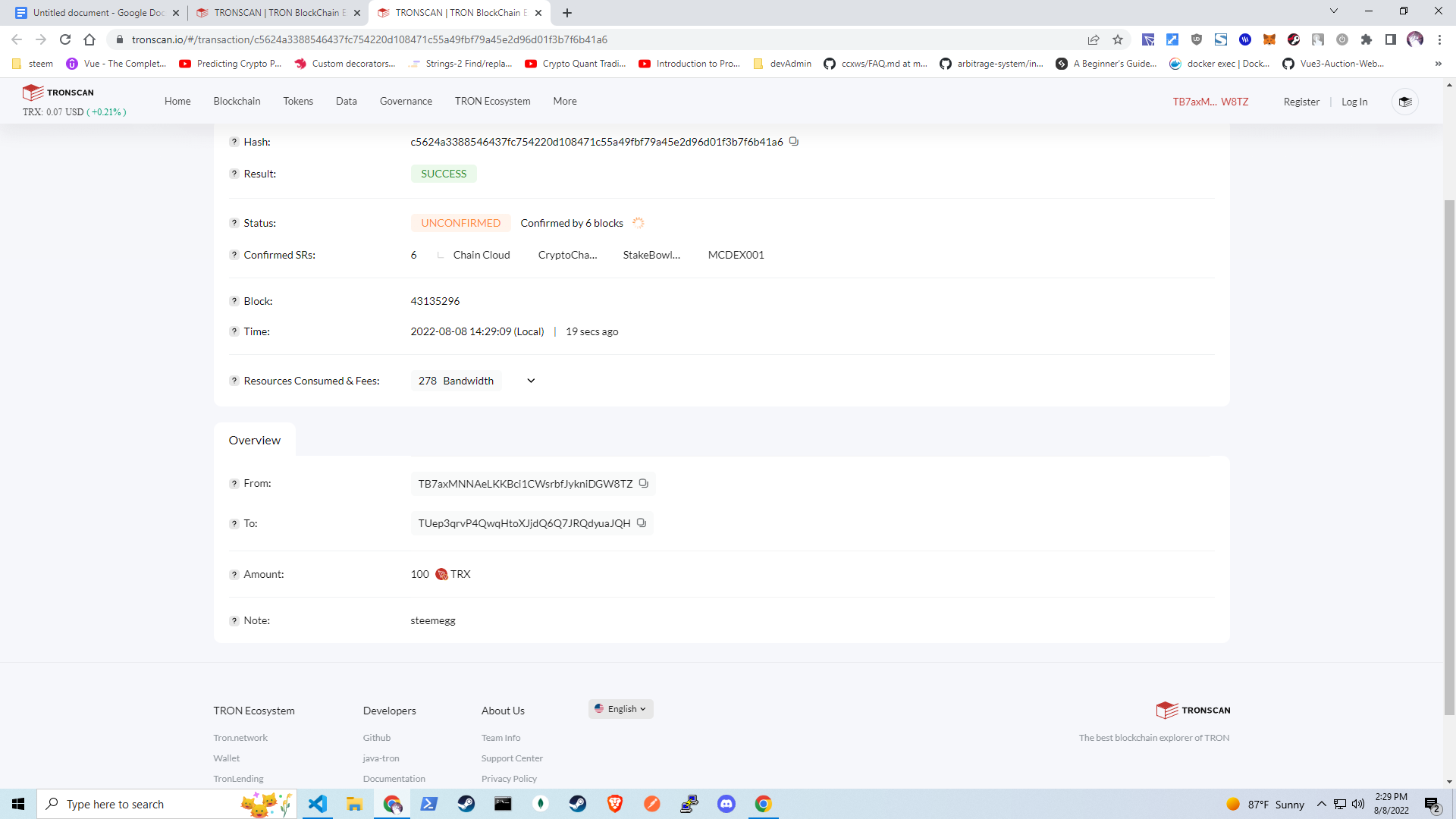Click the browser address bar URL
1456x819 pixels.
pyautogui.click(x=369, y=39)
